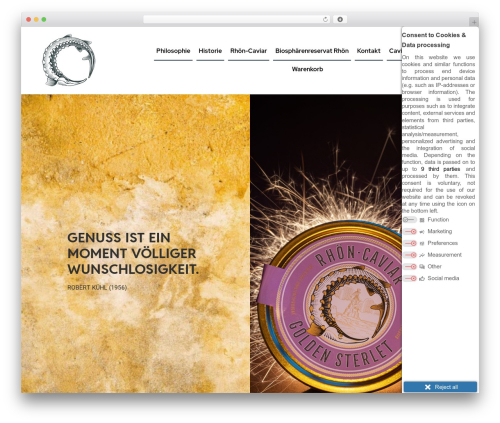Screen dimensions: 500x423
Task: Click the Social media thumbs-up icon
Action: (422, 278)
